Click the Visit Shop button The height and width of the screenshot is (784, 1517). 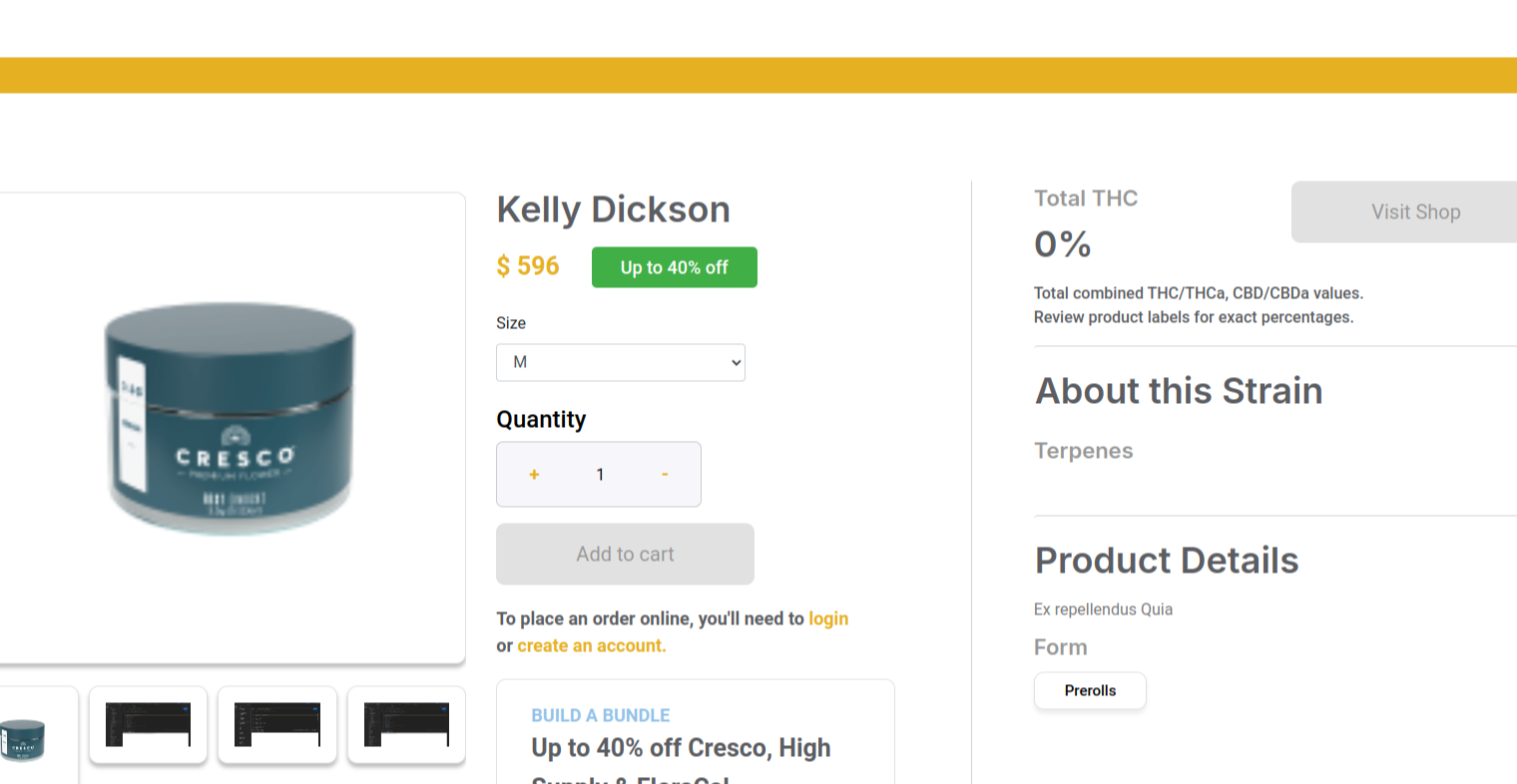[1415, 211]
